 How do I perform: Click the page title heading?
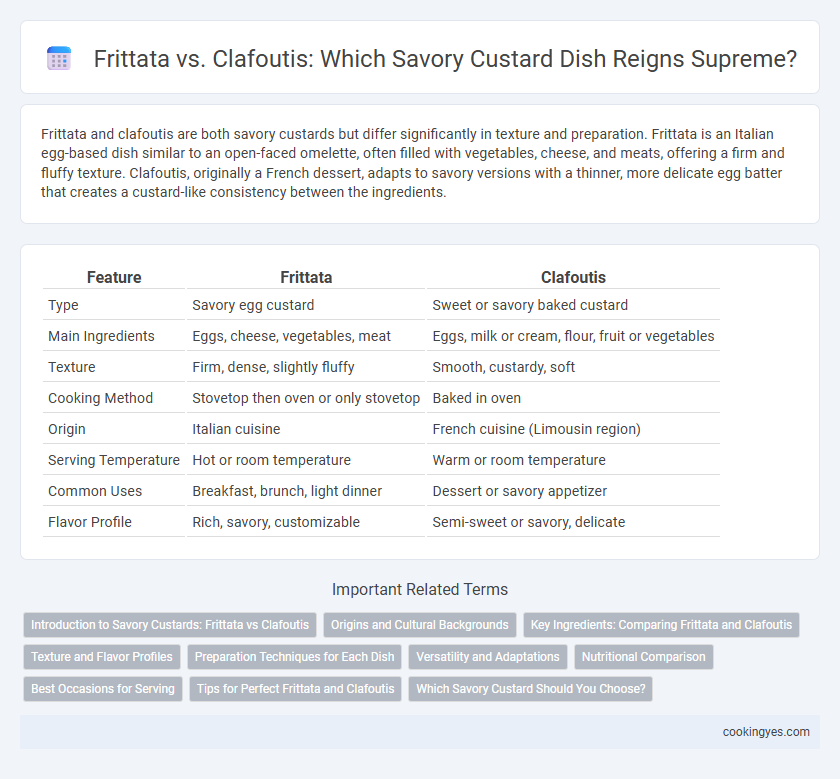coord(445,58)
